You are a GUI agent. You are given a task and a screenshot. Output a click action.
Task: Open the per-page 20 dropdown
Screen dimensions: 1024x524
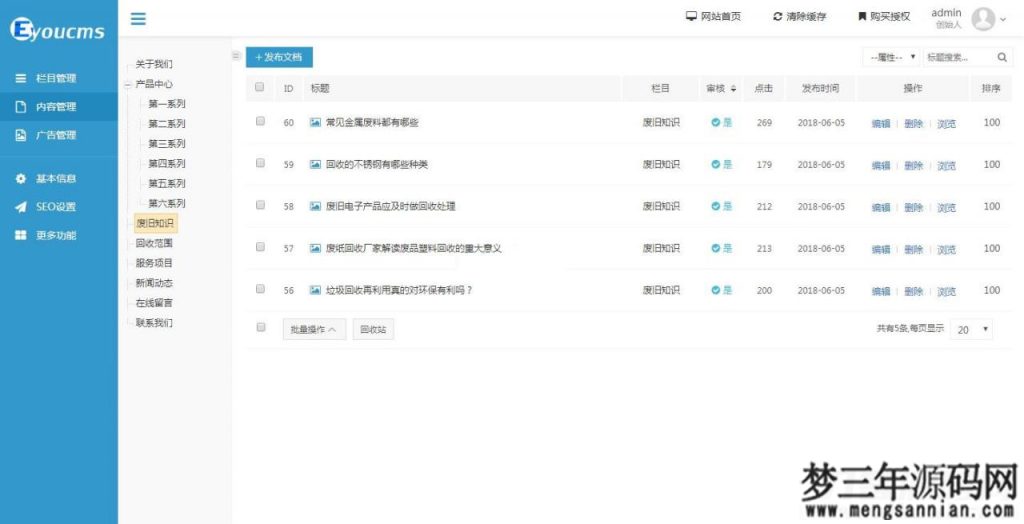(x=971, y=330)
